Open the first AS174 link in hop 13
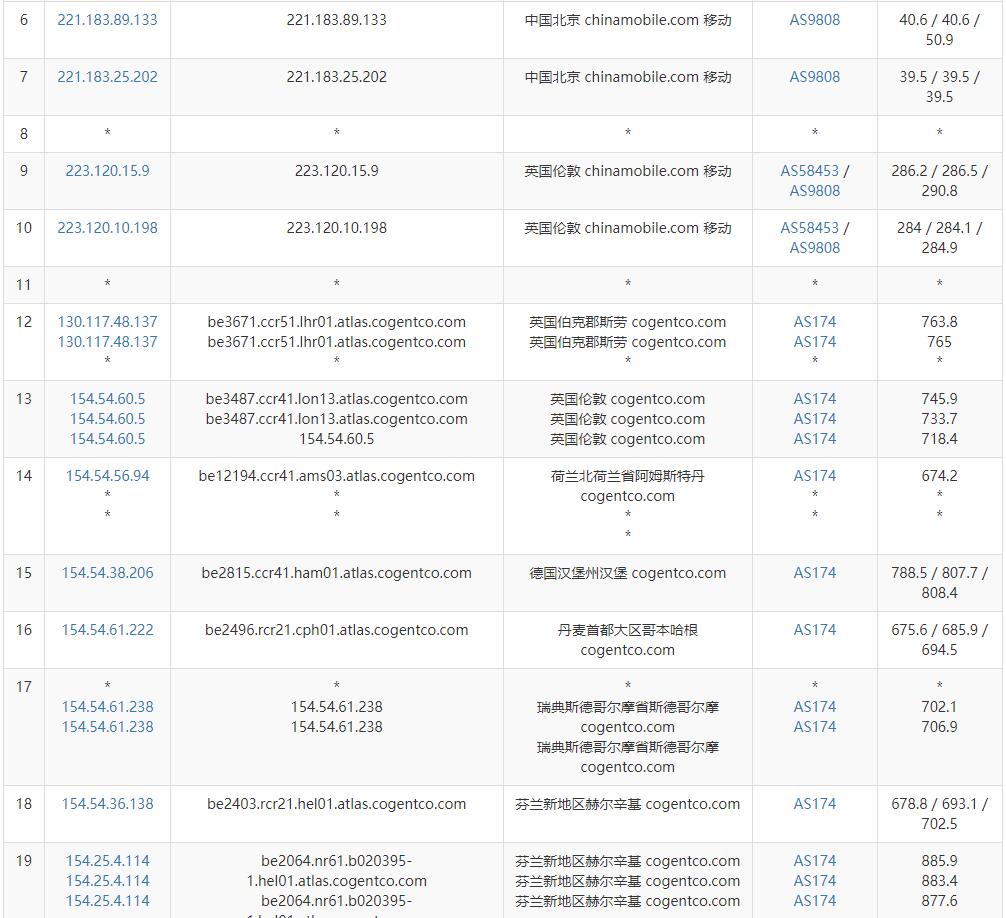 (x=814, y=399)
